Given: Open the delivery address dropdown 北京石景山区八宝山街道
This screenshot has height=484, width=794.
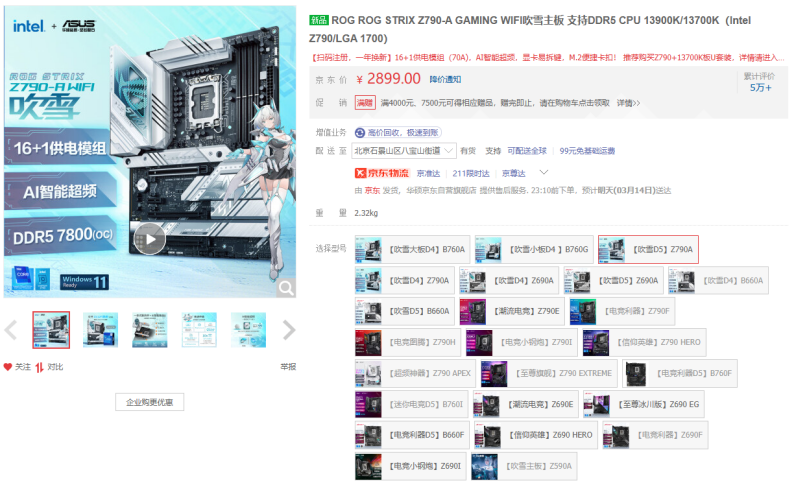Looking at the screenshot, I should coord(405,151).
